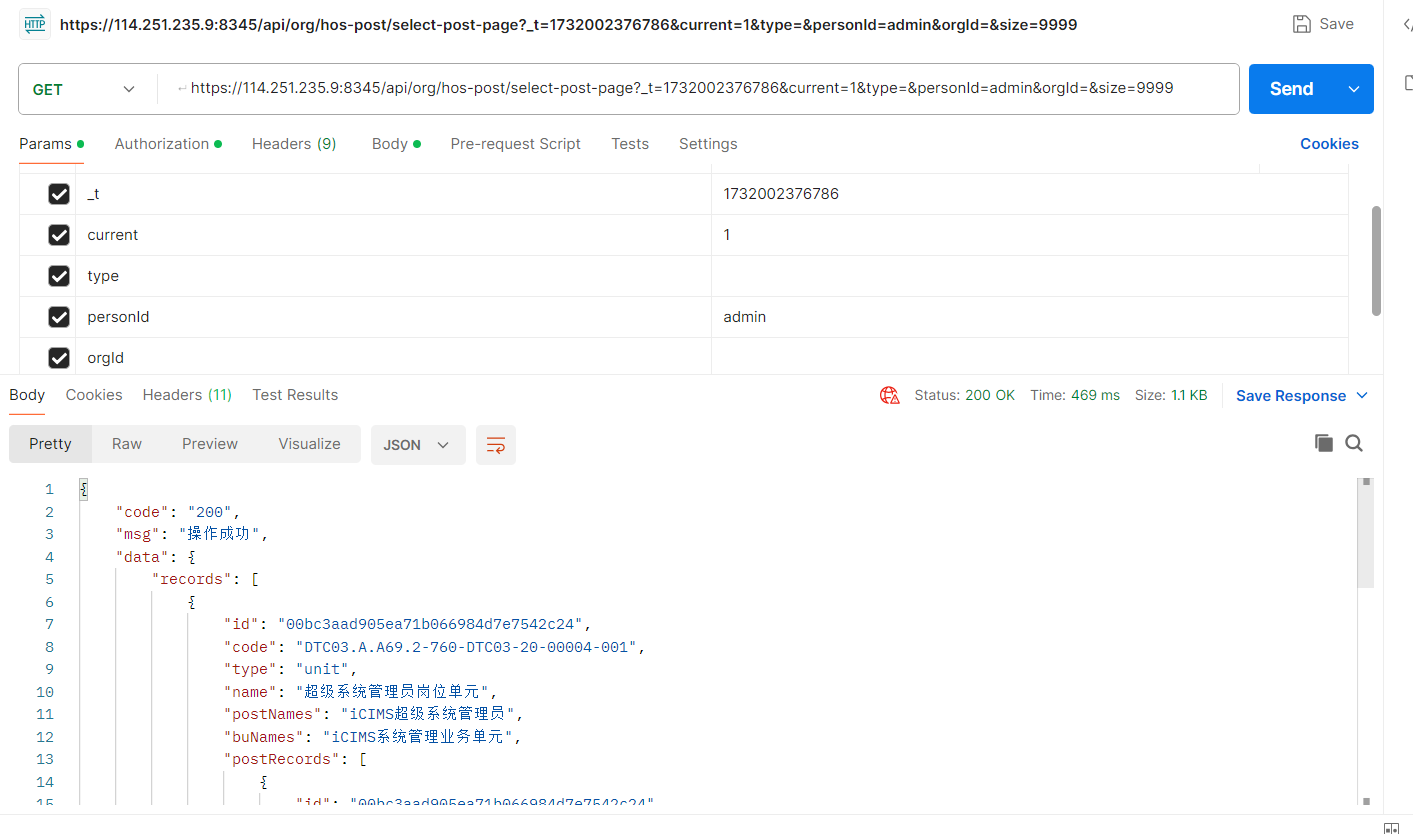Copy the response body with copy icon
Viewport: 1413px width, 834px height.
(x=1323, y=443)
